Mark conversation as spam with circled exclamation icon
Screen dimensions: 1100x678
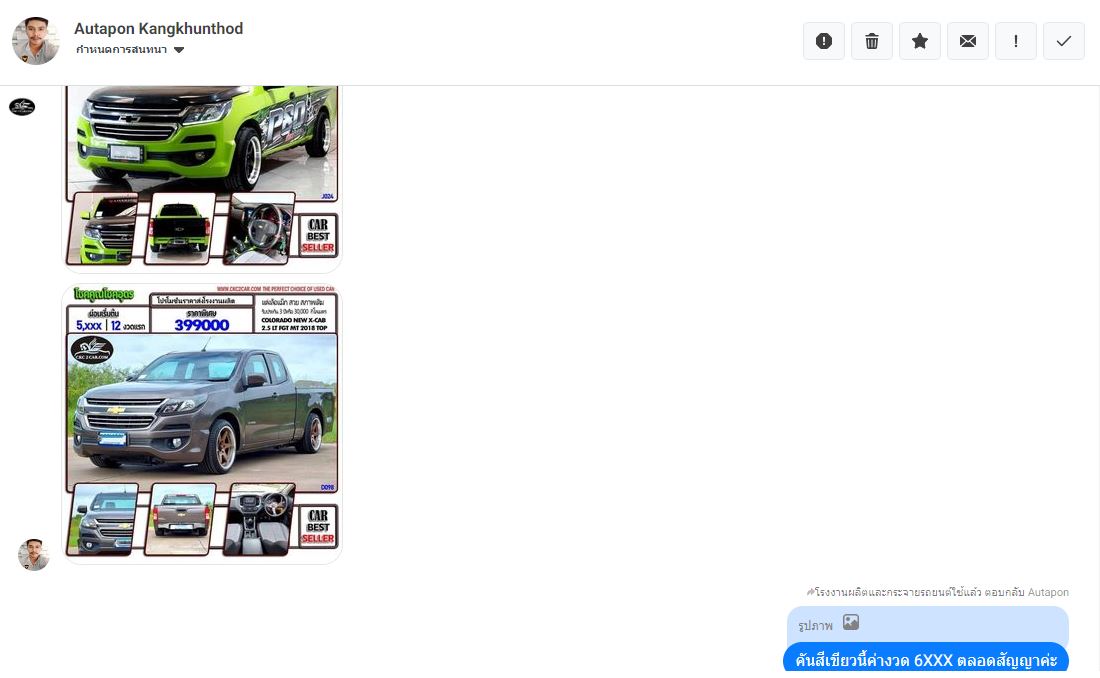824,41
